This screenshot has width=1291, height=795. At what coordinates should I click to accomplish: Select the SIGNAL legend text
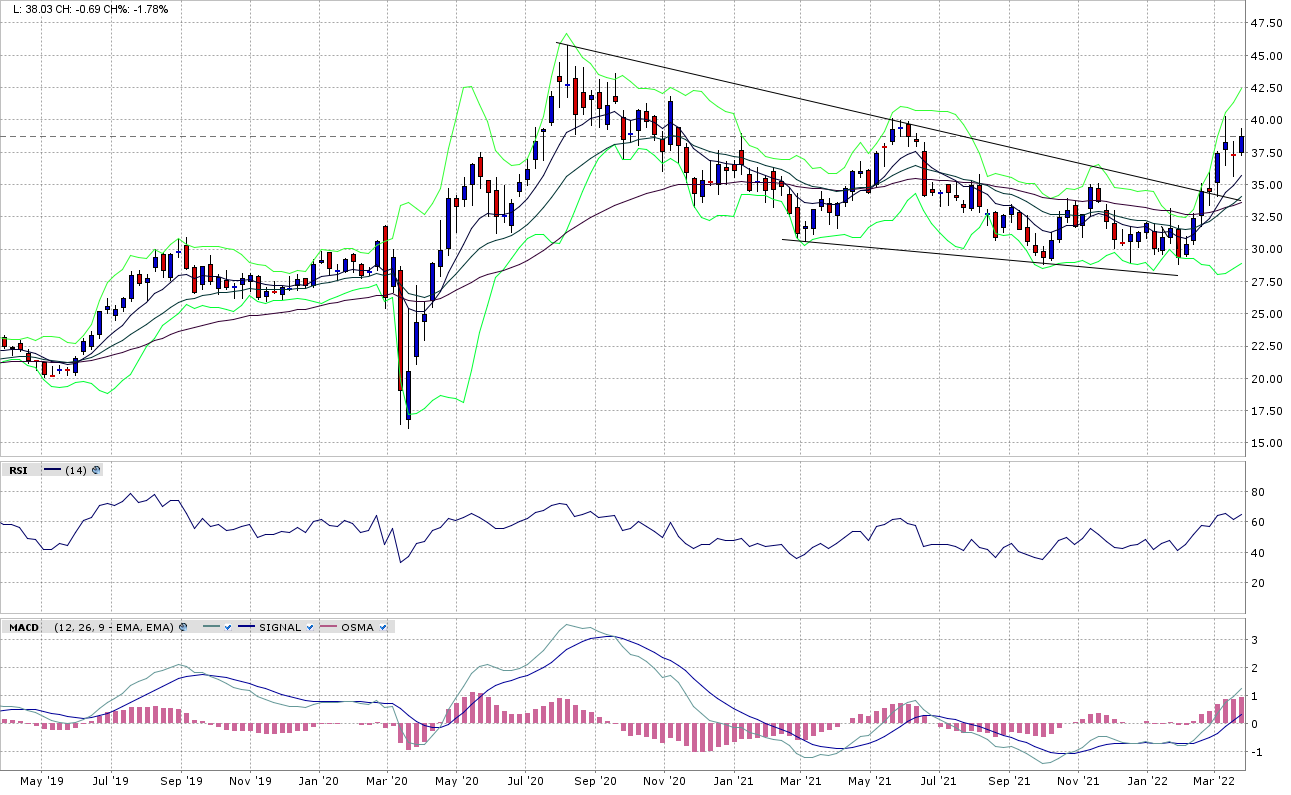[x=280, y=627]
